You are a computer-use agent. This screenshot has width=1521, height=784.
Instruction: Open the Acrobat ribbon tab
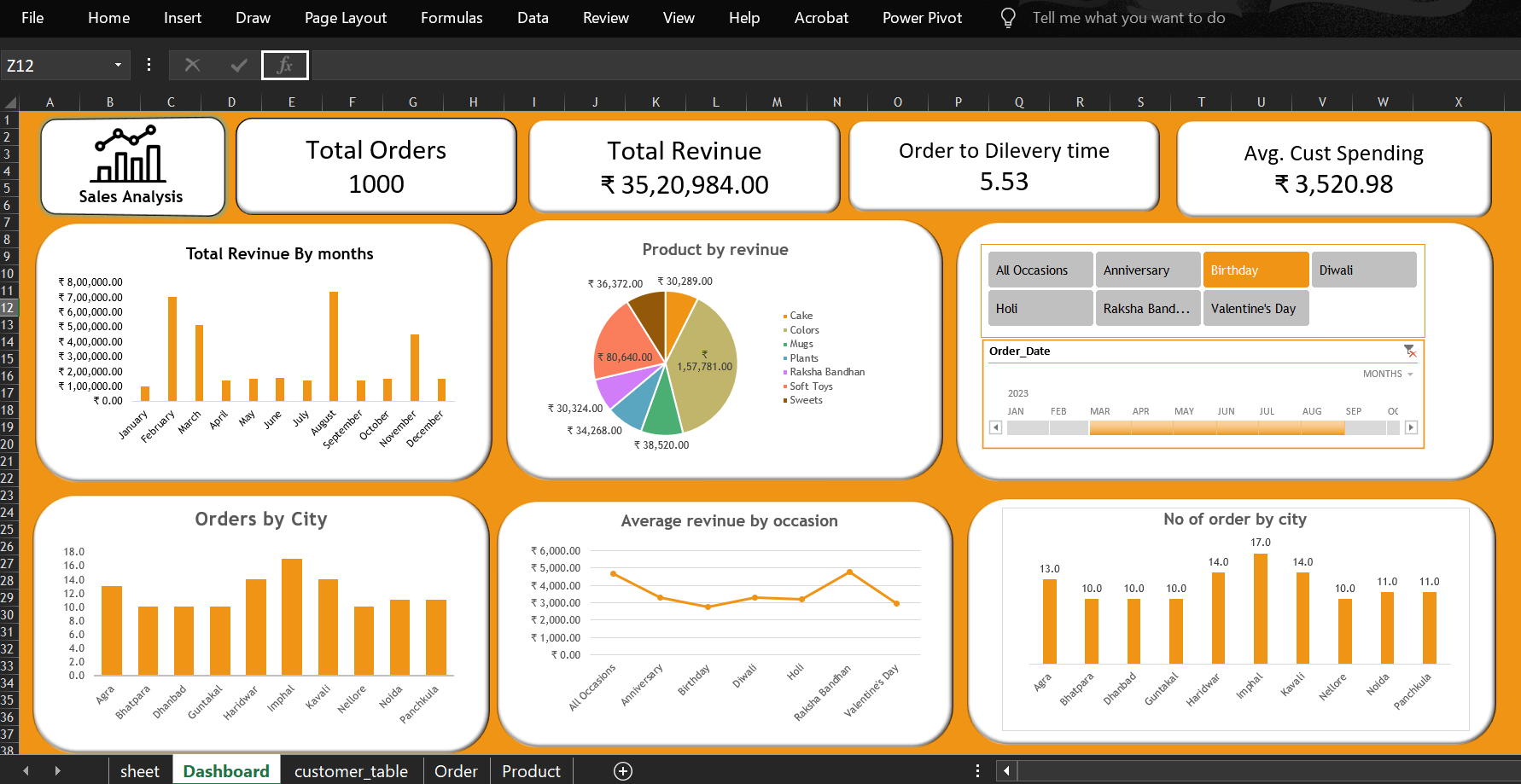point(821,18)
